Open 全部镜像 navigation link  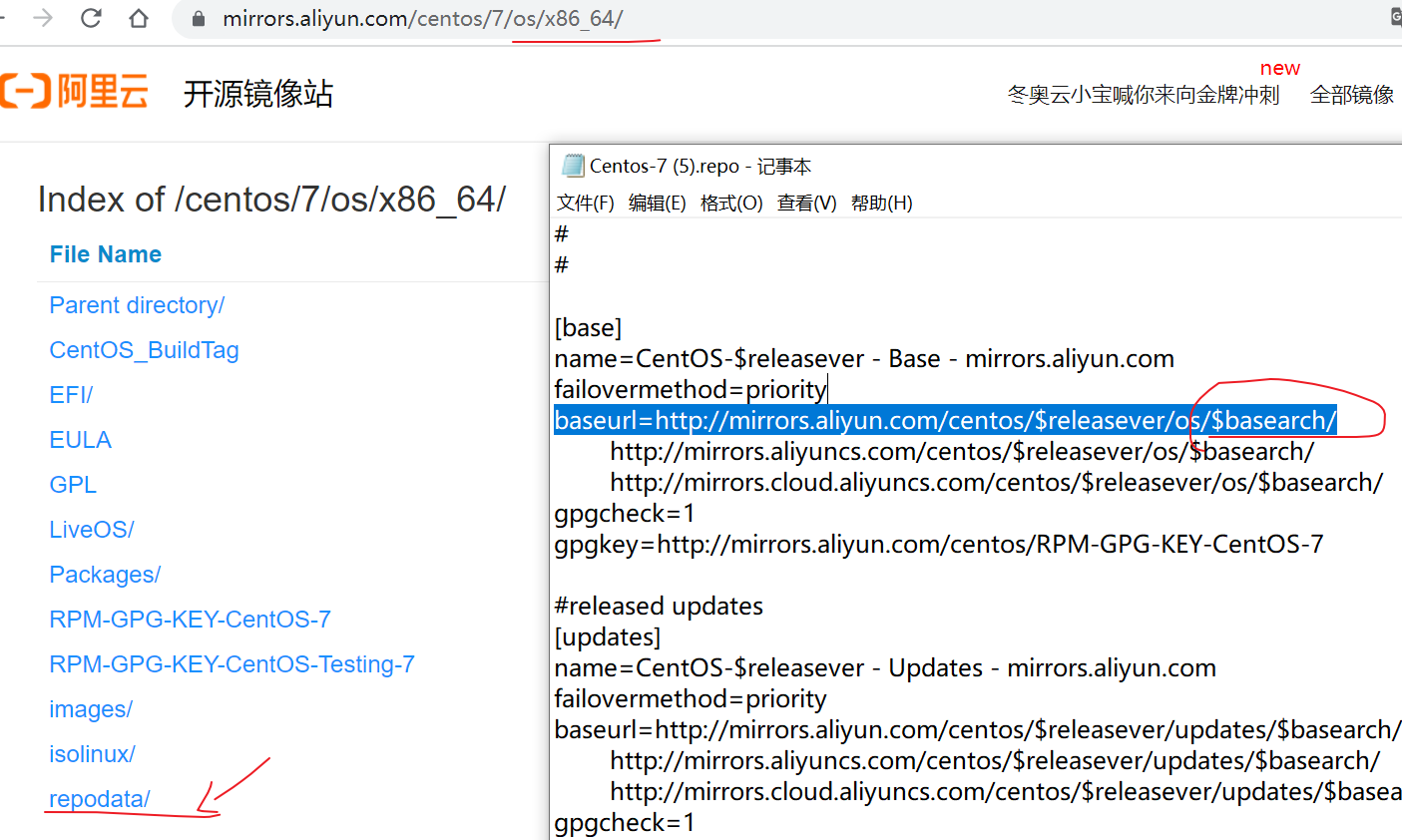click(x=1352, y=95)
